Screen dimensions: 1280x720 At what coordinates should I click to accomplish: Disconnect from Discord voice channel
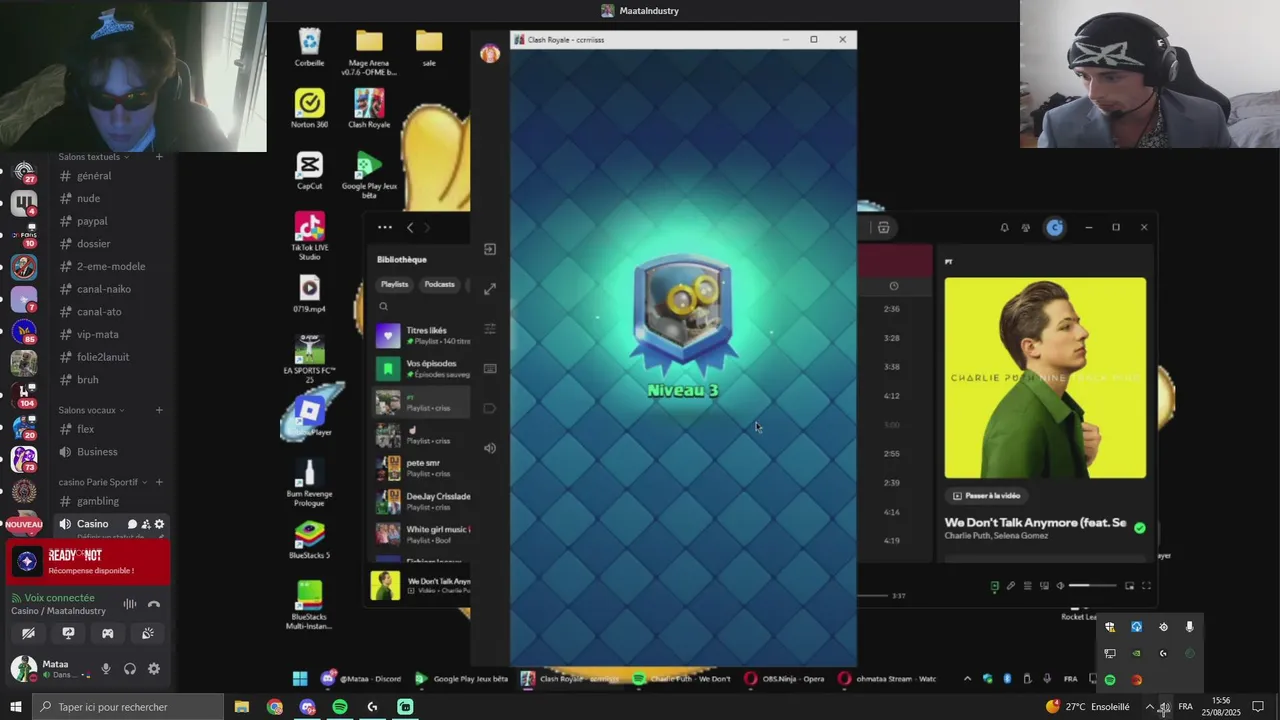[x=154, y=604]
